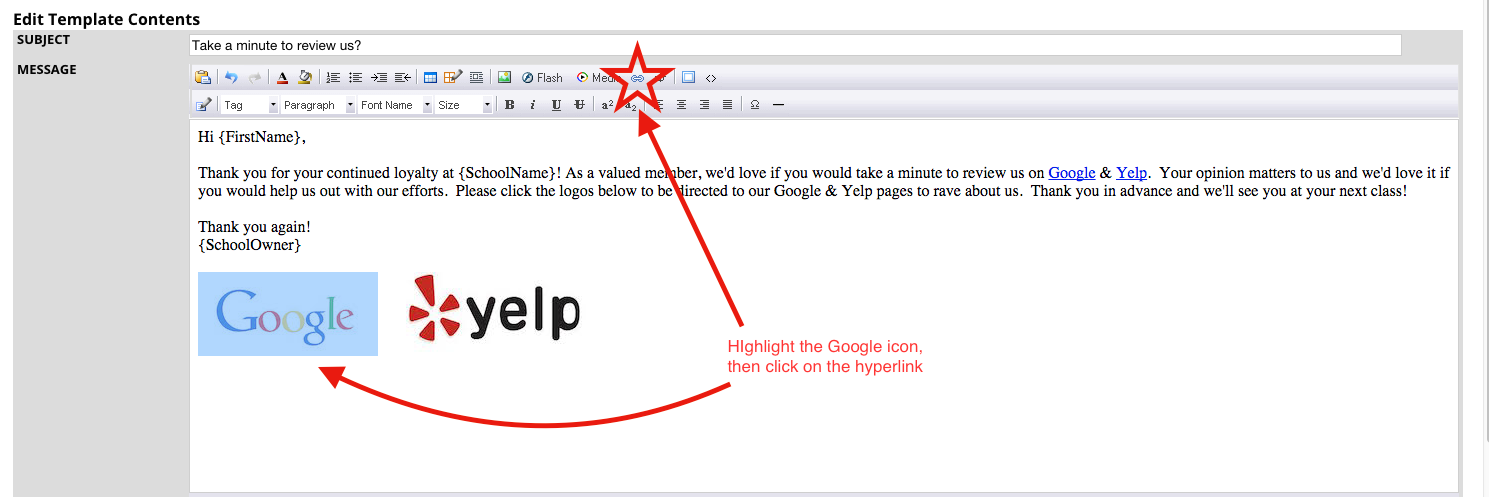Viewport: 1489px width, 497px height.
Task: Click the Insert Table icon
Action: (x=430, y=77)
